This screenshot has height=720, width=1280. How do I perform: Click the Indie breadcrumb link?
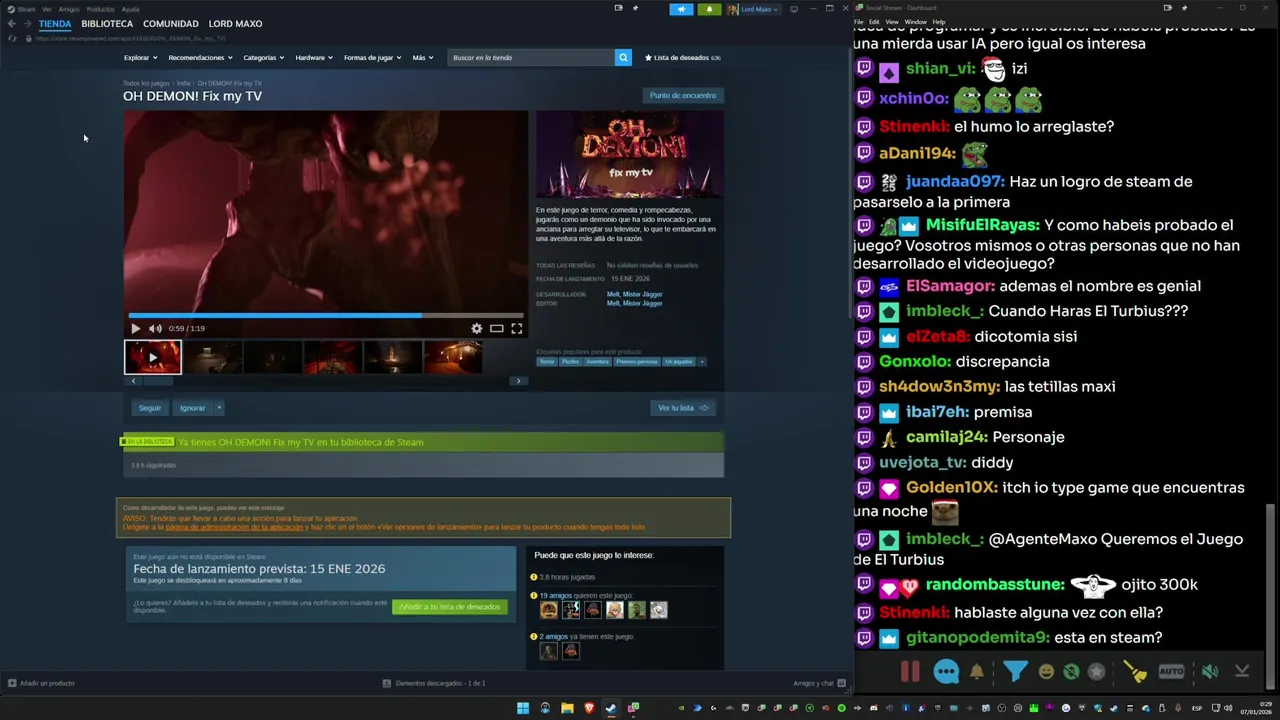(183, 83)
